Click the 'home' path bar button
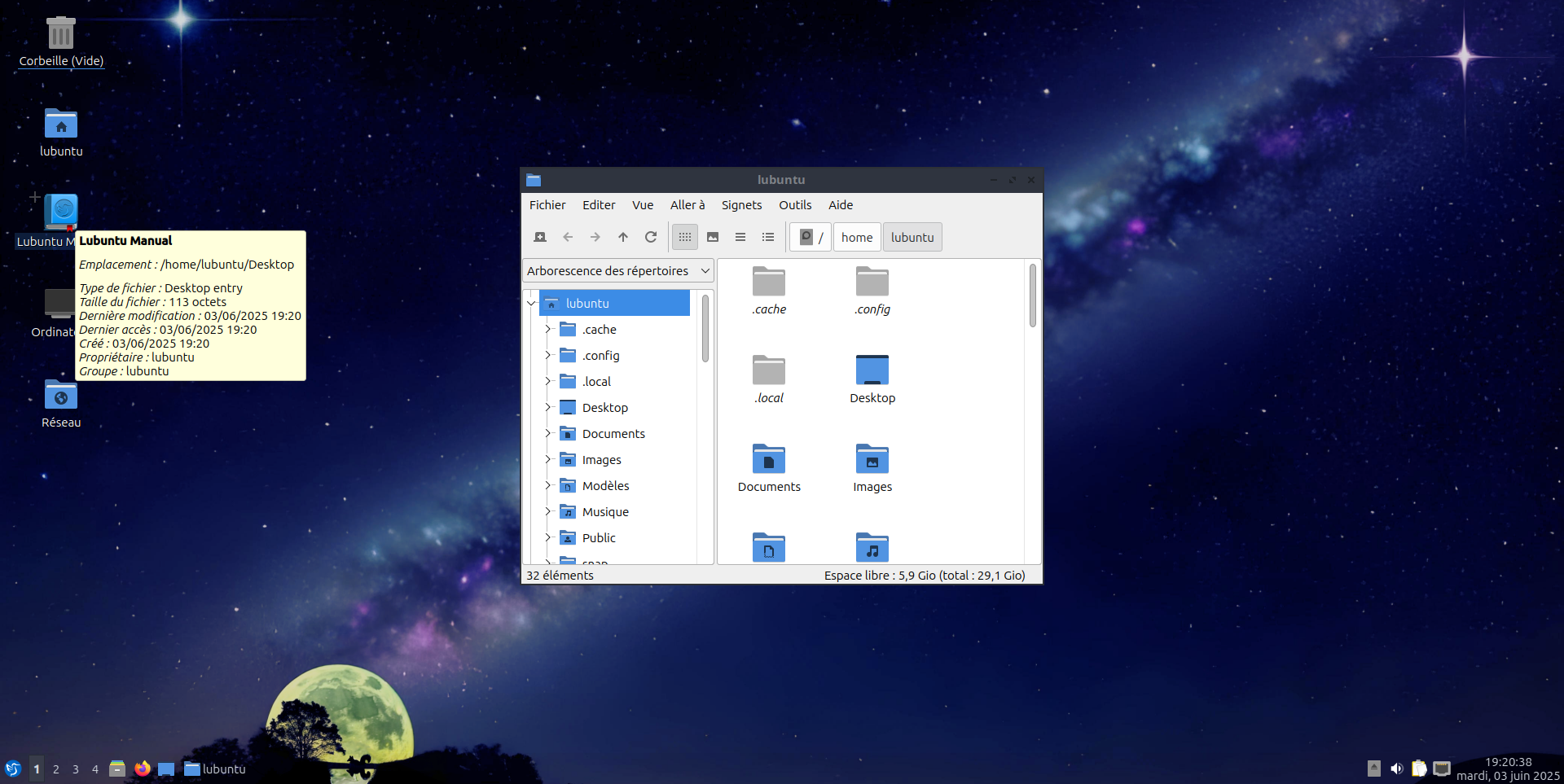1564x784 pixels. coord(857,237)
